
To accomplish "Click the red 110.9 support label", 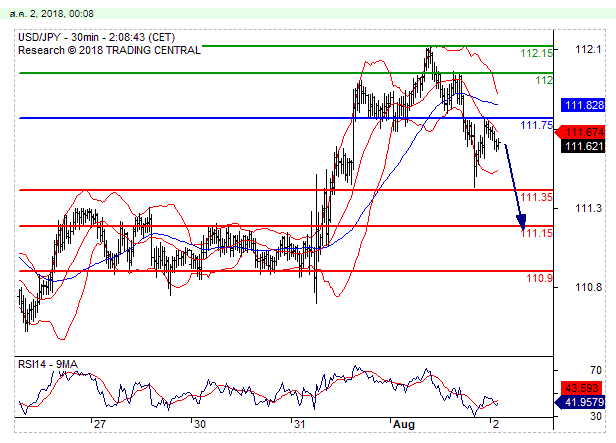I will click(x=539, y=278).
